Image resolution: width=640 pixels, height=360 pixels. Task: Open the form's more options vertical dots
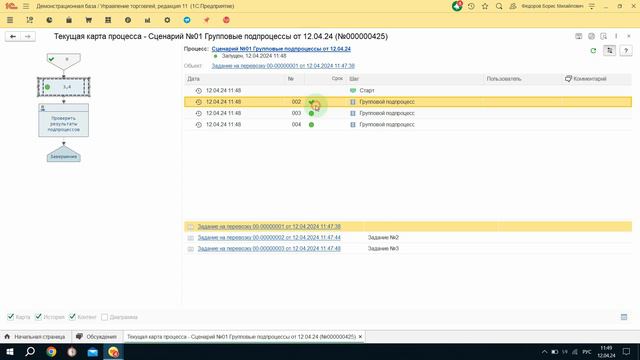[x=616, y=36]
